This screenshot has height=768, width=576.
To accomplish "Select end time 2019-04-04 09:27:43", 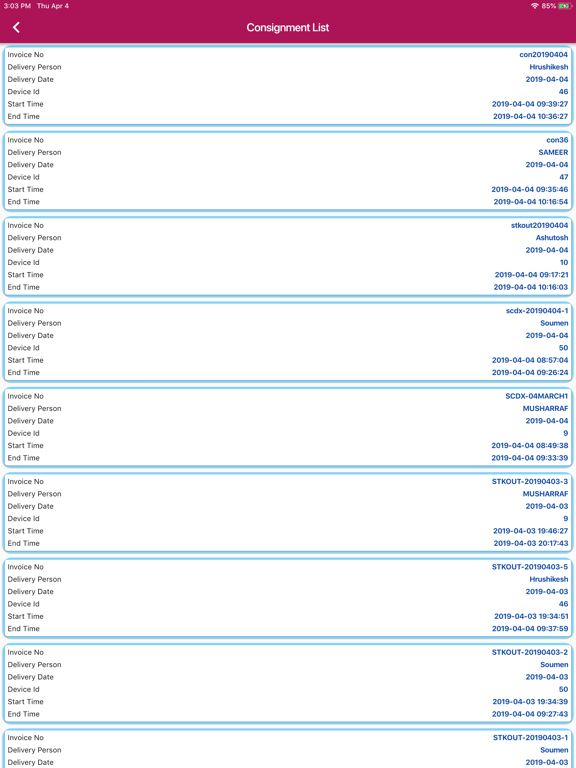I will (530, 714).
